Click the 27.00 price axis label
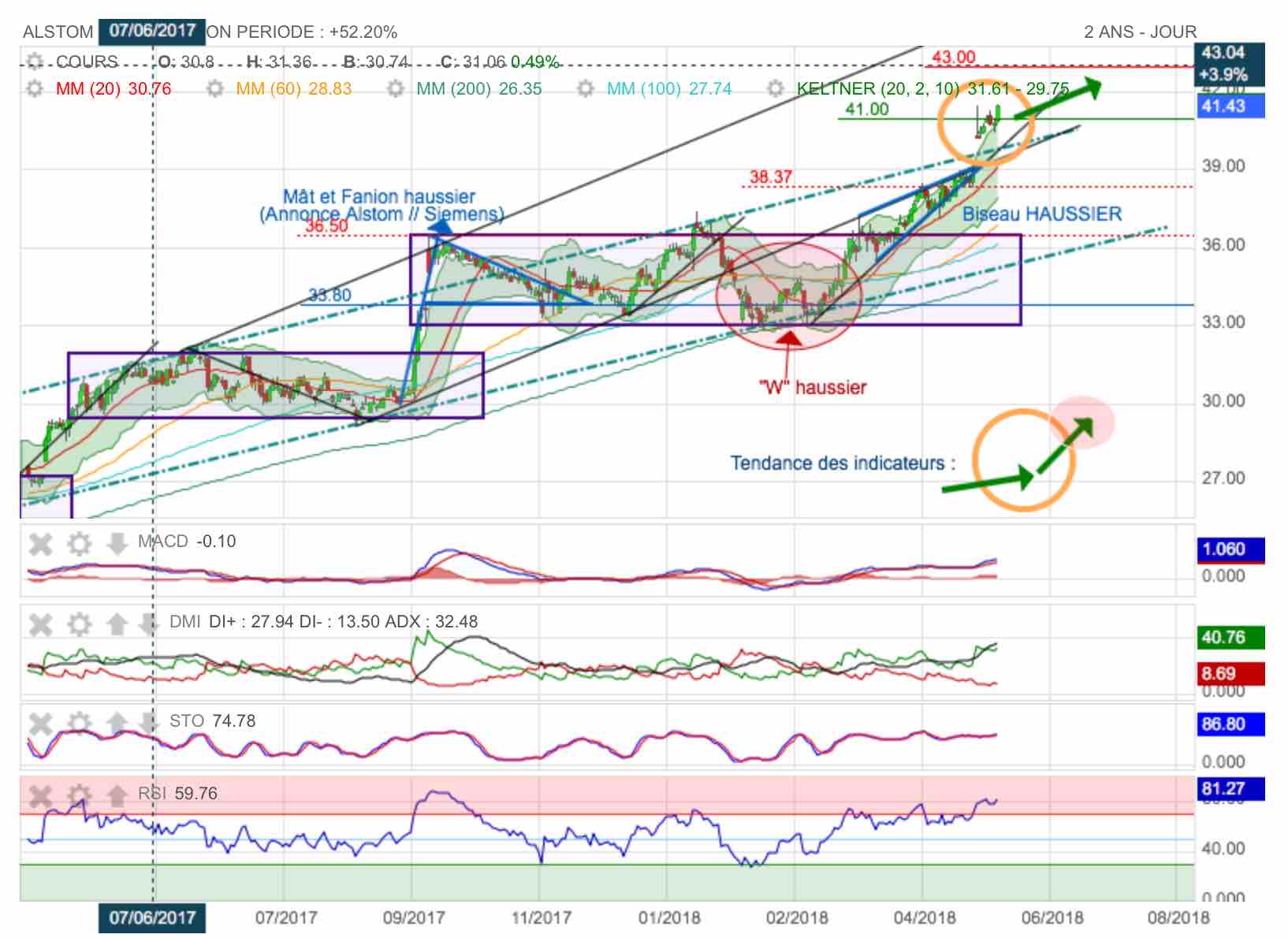This screenshot has height=938, width=1288. tap(1223, 478)
